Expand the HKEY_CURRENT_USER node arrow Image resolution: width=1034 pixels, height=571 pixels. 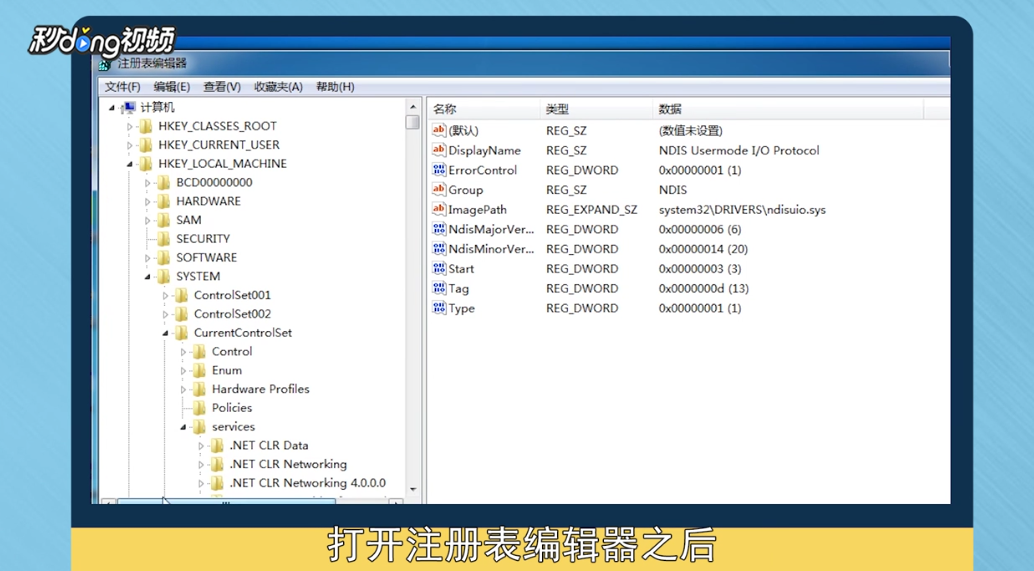tap(130, 145)
